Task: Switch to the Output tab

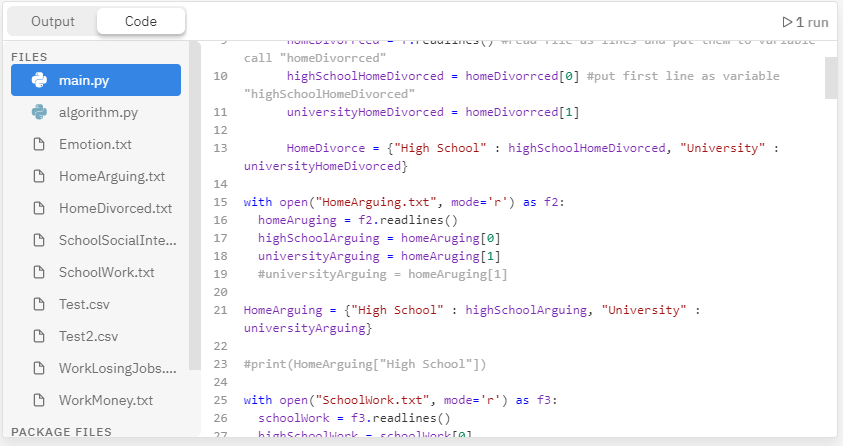Action: [x=53, y=21]
